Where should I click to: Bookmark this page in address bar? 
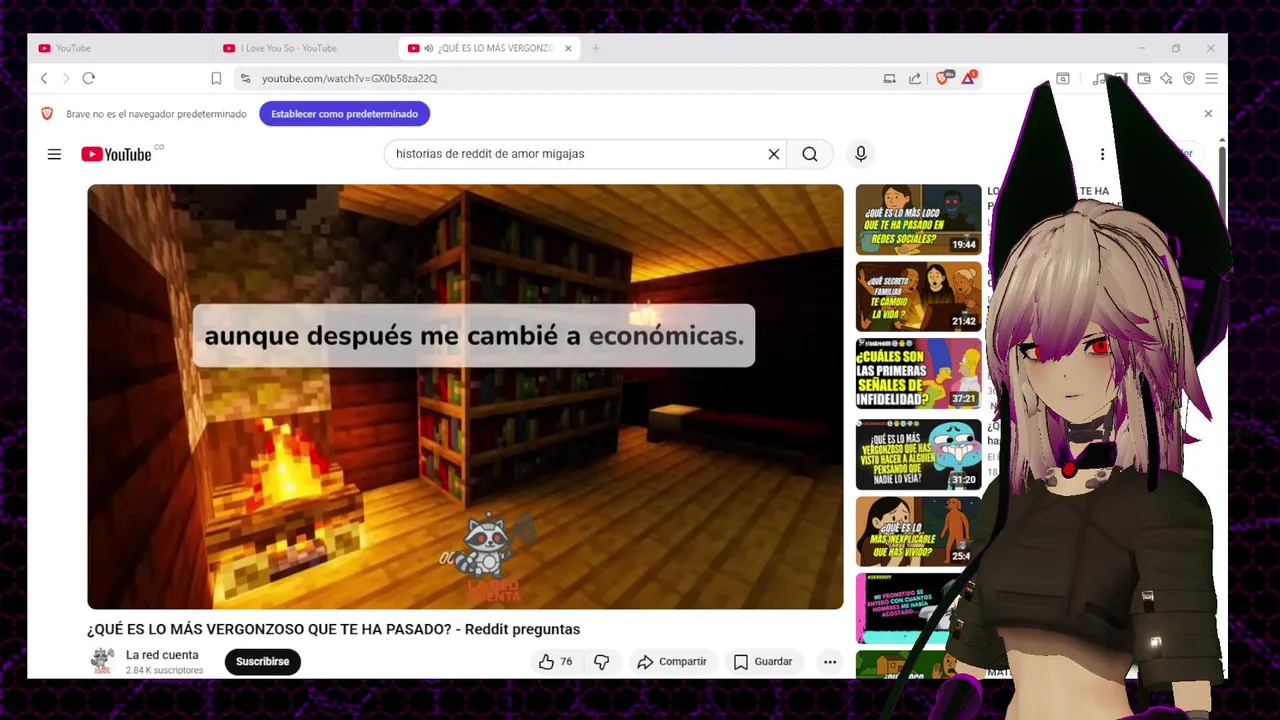tap(216, 78)
